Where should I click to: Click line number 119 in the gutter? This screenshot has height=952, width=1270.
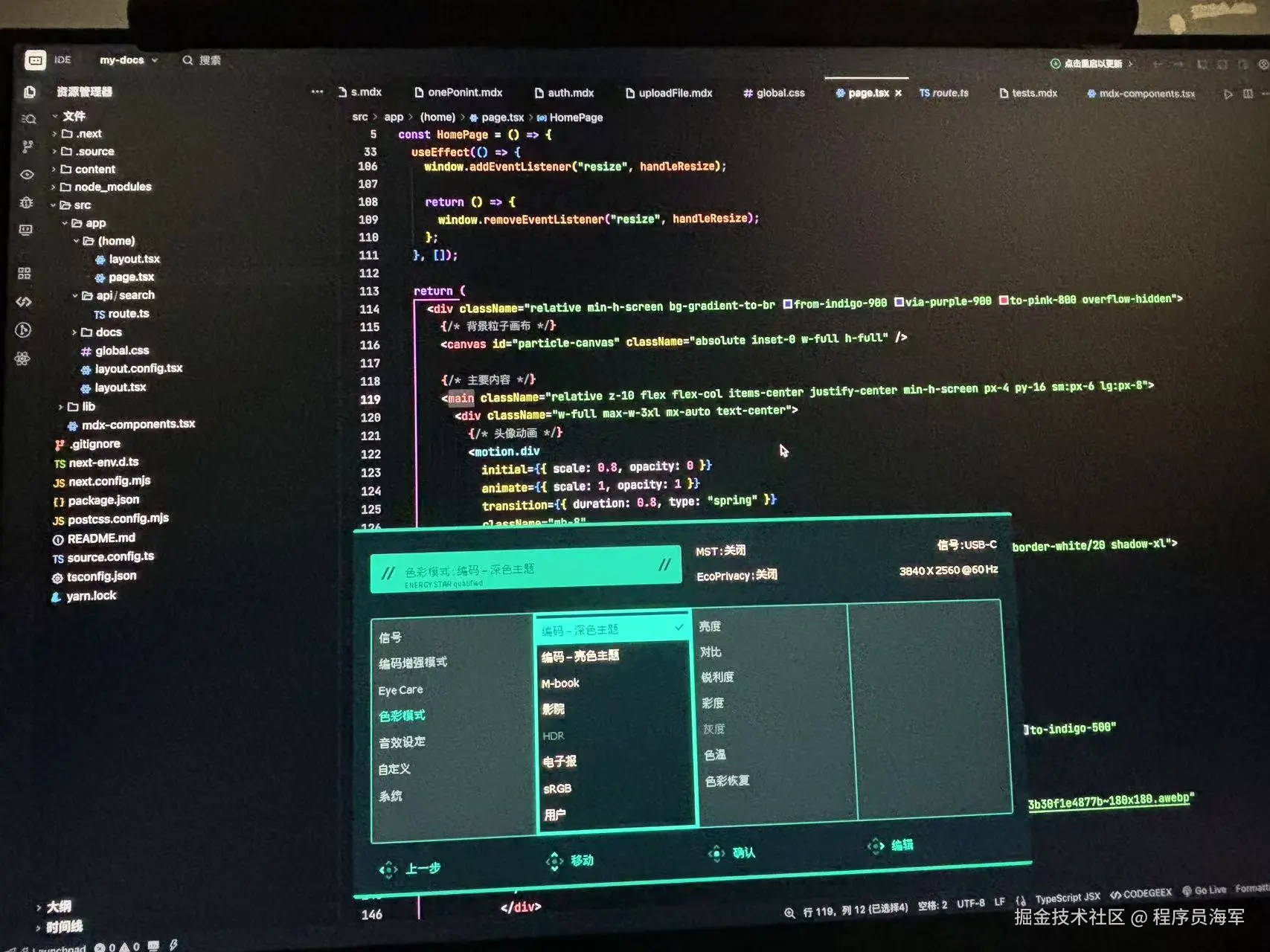[370, 399]
